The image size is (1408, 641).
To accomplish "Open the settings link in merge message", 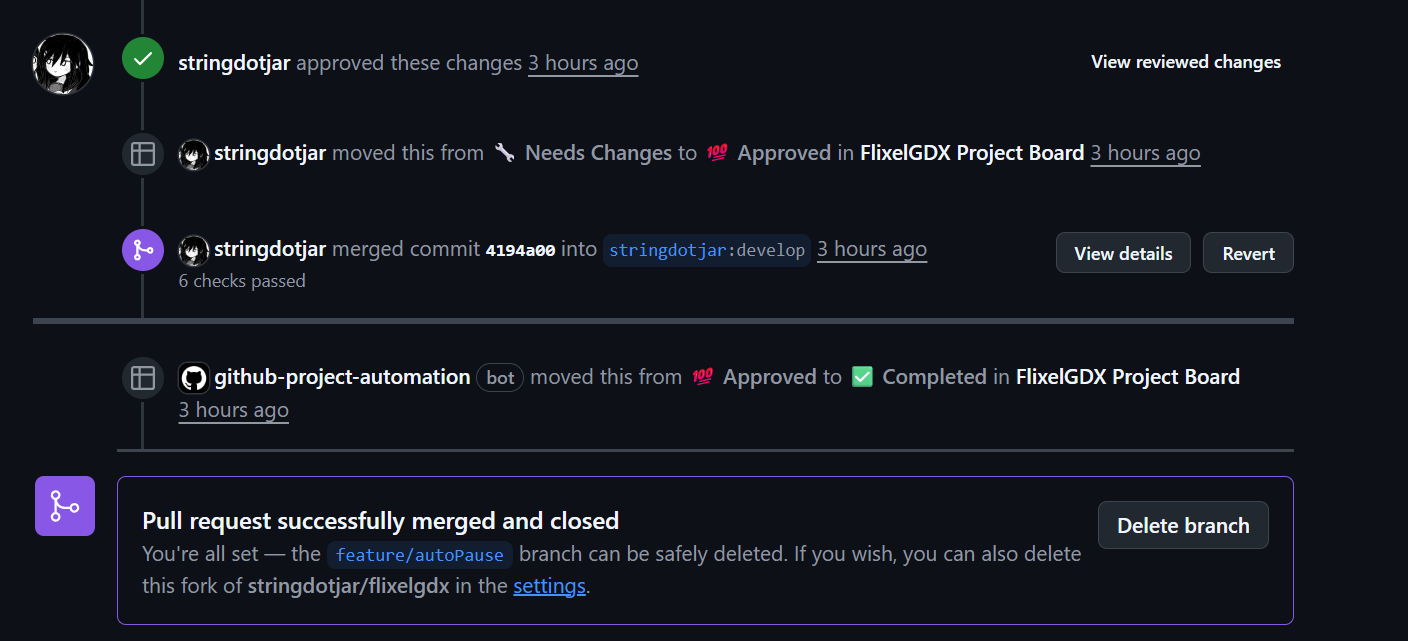I will (549, 586).
